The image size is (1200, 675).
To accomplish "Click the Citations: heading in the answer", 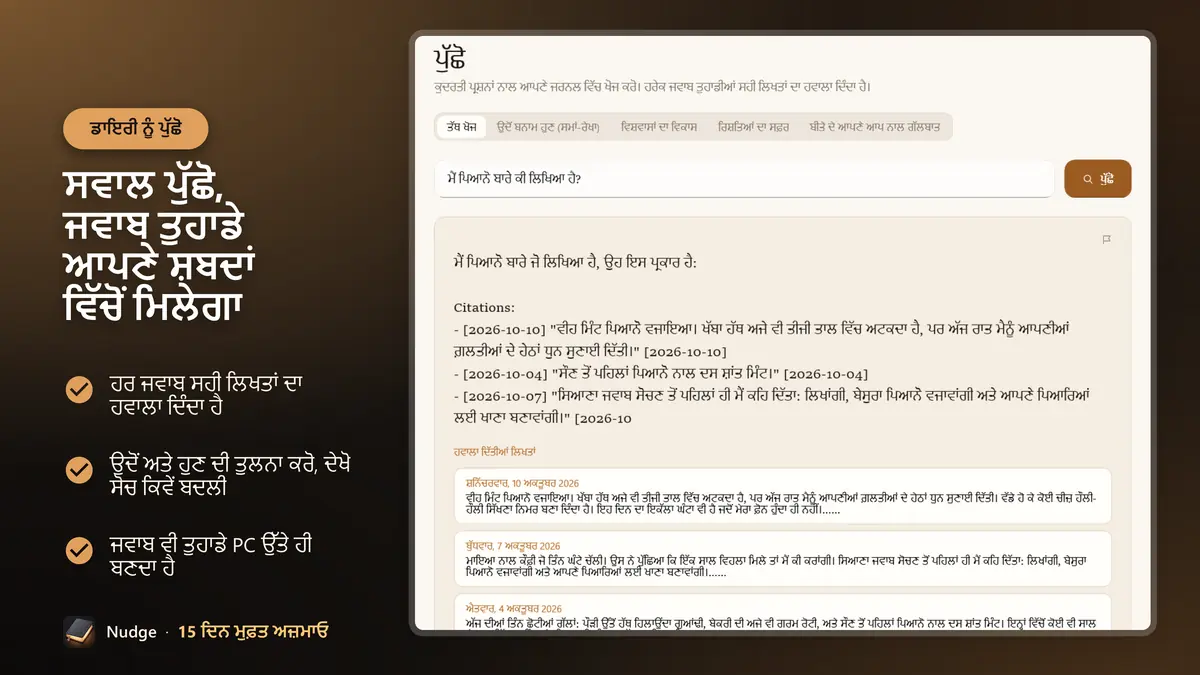I will pyautogui.click(x=484, y=307).
